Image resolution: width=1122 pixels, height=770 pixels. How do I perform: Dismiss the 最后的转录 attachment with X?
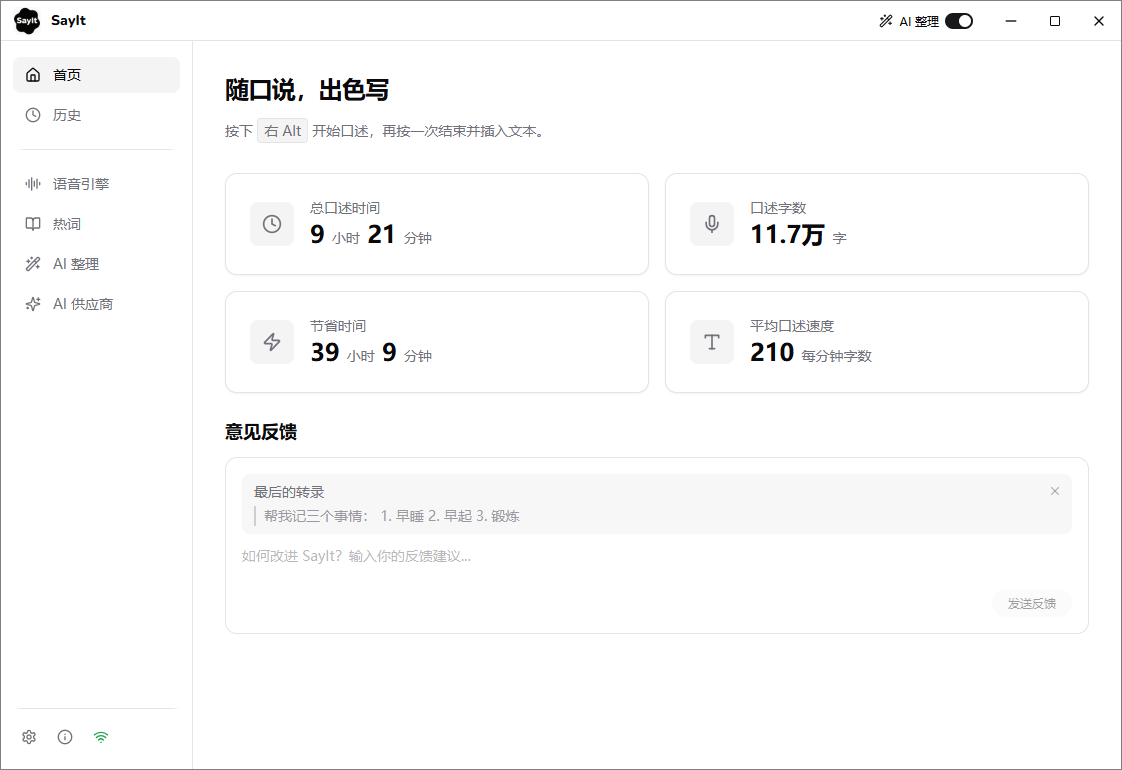click(1055, 491)
